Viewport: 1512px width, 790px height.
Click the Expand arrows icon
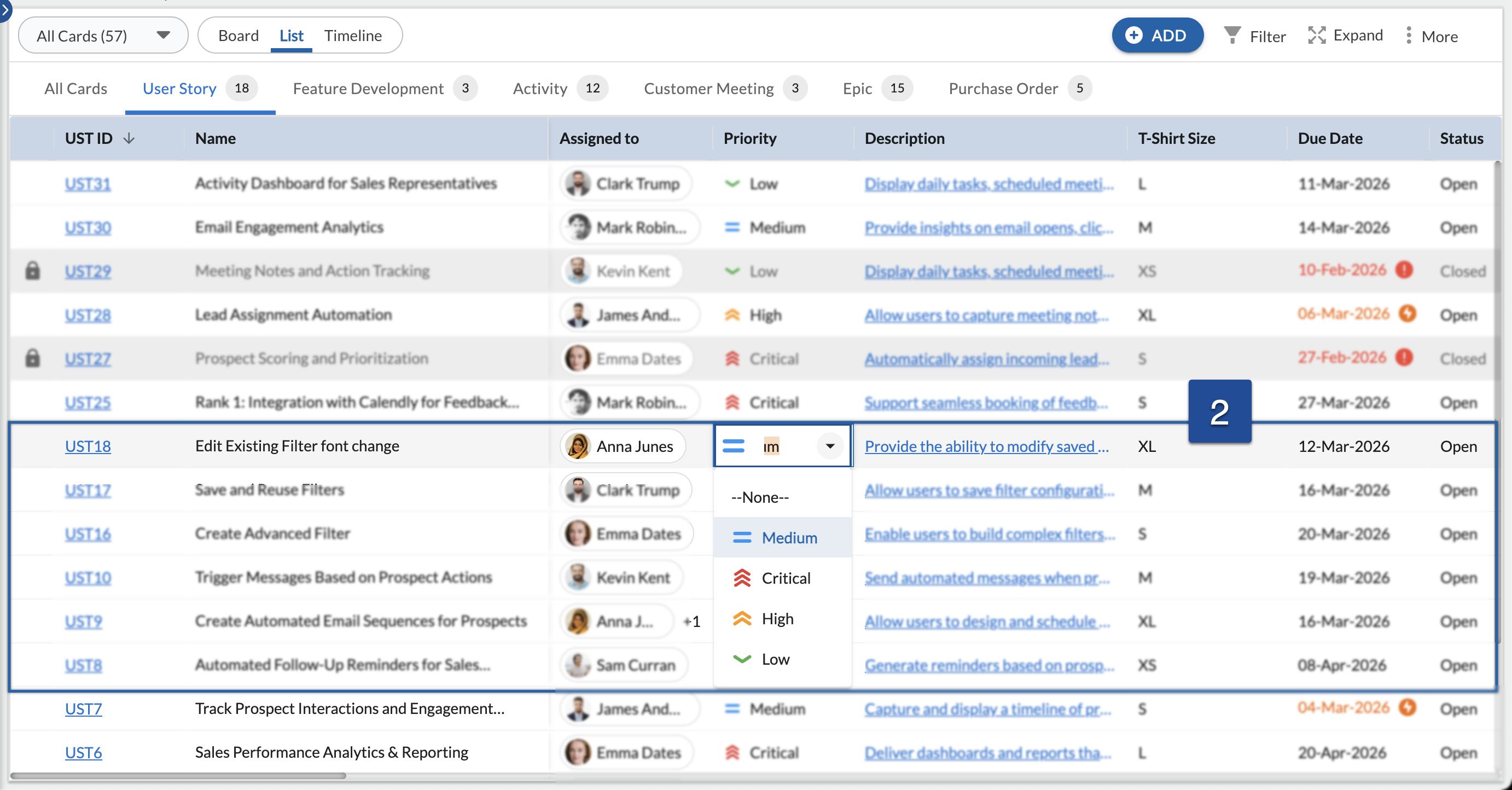tap(1317, 35)
